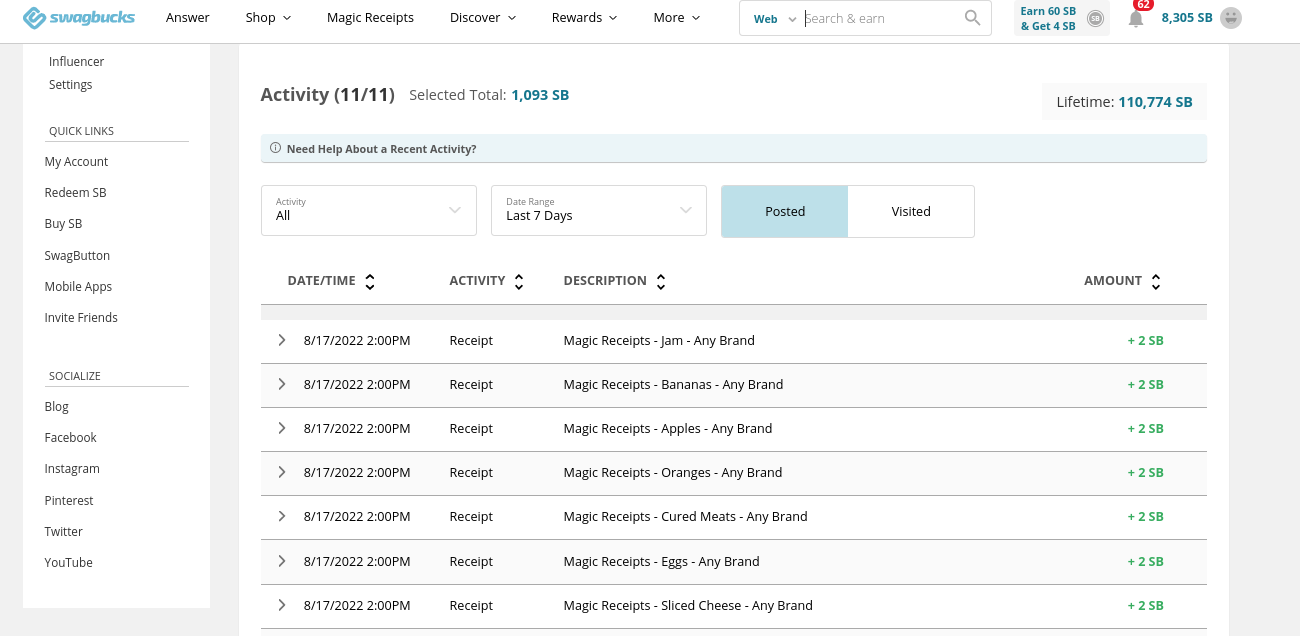
Task: Click the + 2 SB amount in Jam row
Action: click(x=1145, y=340)
